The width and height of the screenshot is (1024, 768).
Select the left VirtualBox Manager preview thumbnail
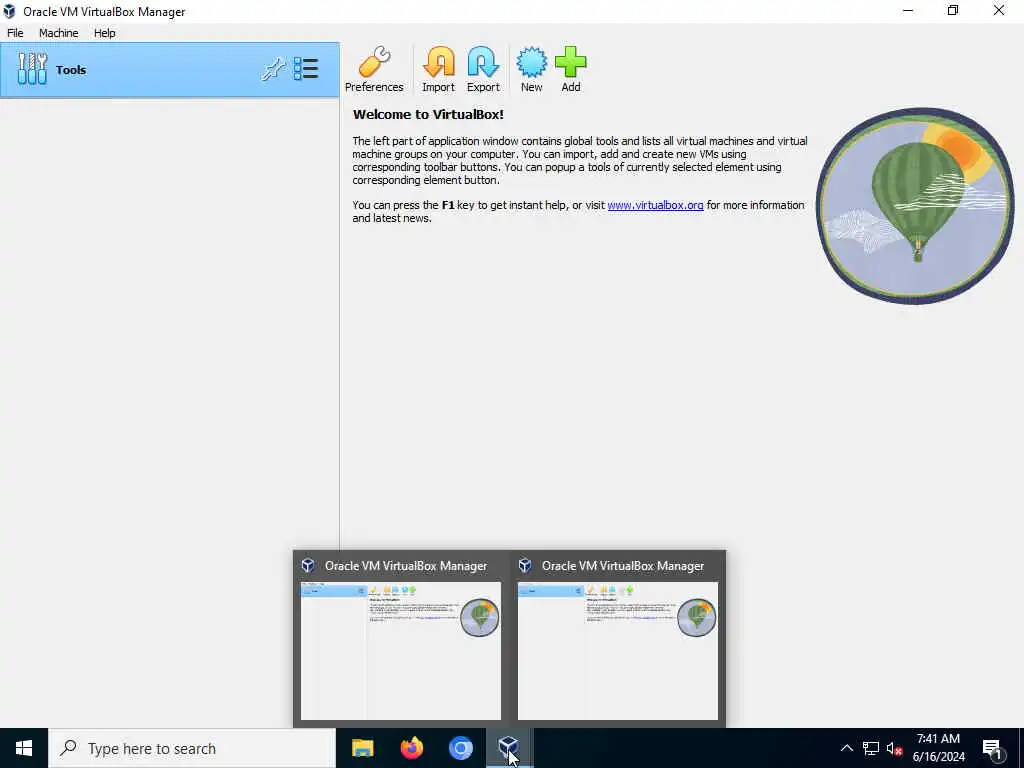tap(401, 651)
